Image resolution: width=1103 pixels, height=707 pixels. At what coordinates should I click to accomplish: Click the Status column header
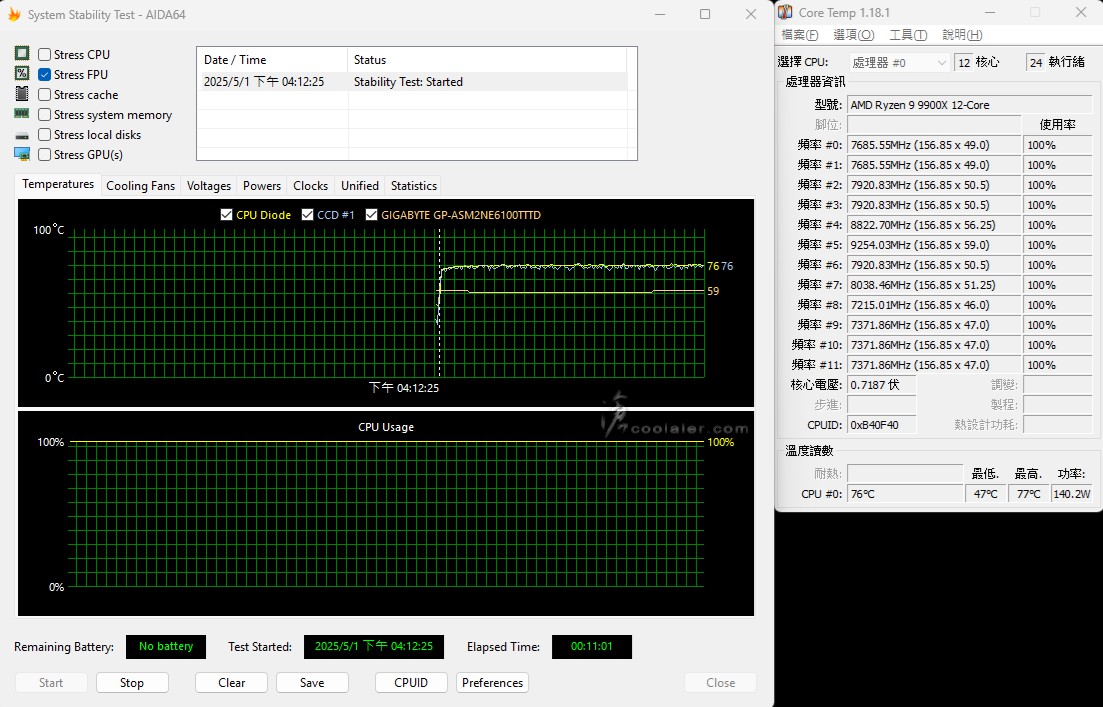pos(487,60)
